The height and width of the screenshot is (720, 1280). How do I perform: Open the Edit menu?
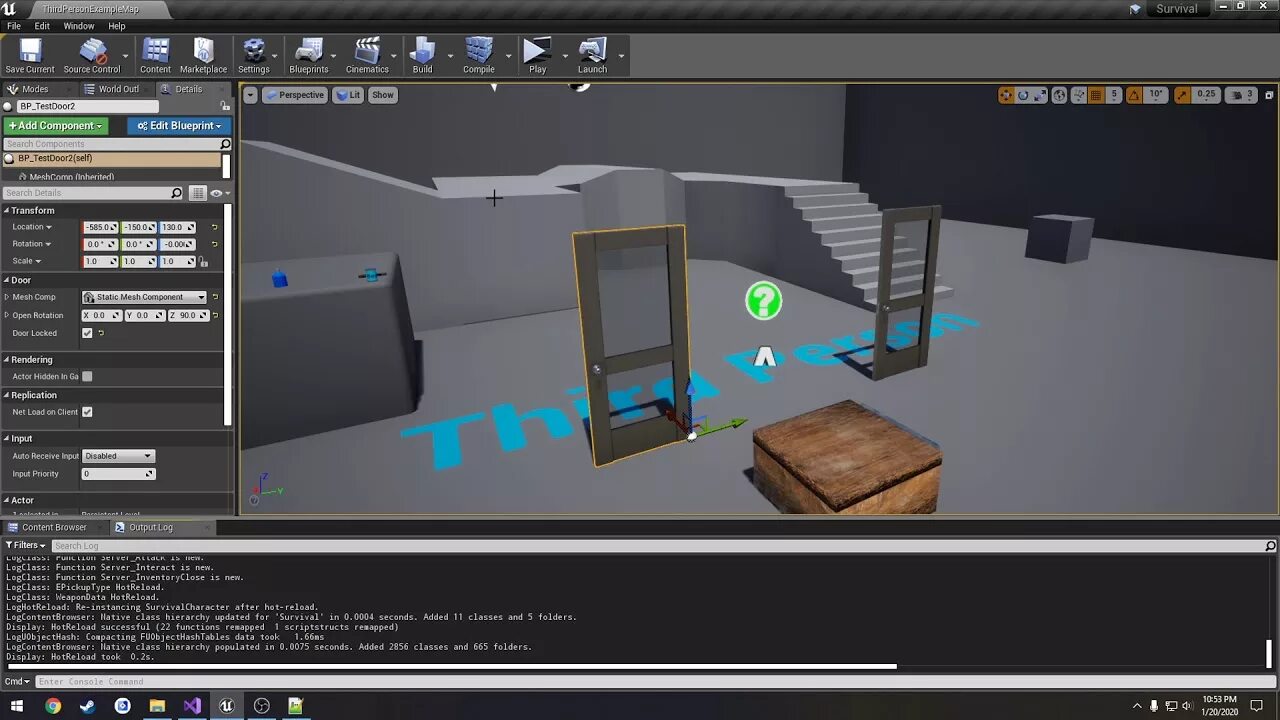(x=42, y=26)
